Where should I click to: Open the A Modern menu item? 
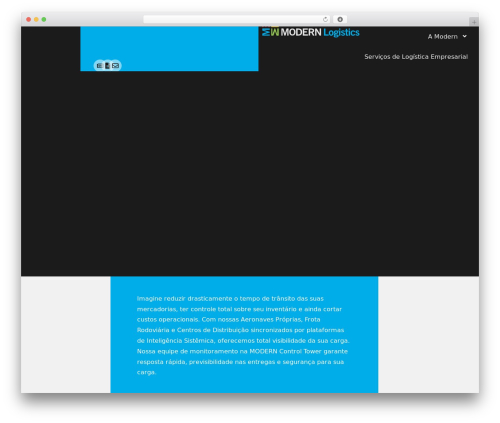click(x=443, y=36)
